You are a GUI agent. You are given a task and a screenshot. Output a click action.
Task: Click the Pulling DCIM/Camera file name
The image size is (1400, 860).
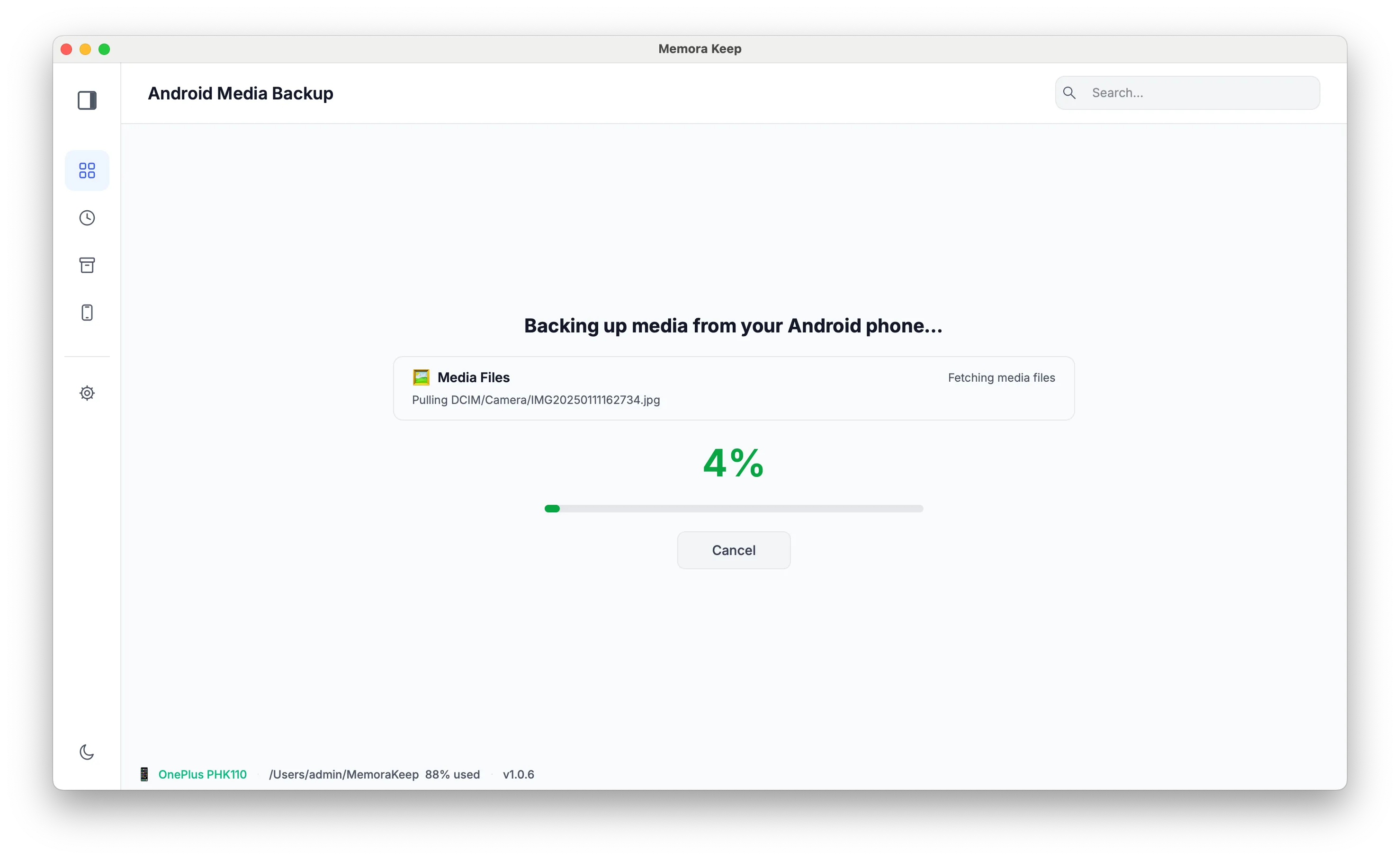[x=536, y=400]
